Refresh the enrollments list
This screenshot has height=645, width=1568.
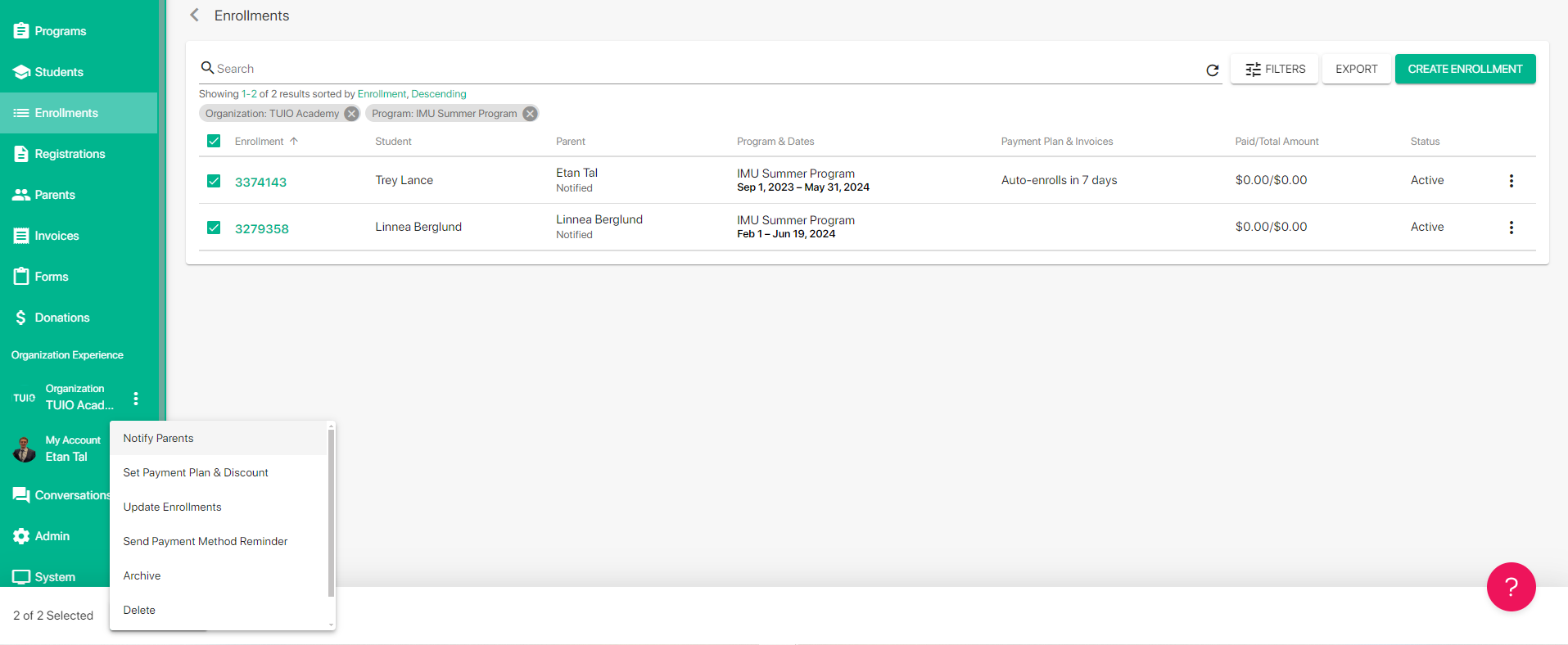pyautogui.click(x=1213, y=70)
